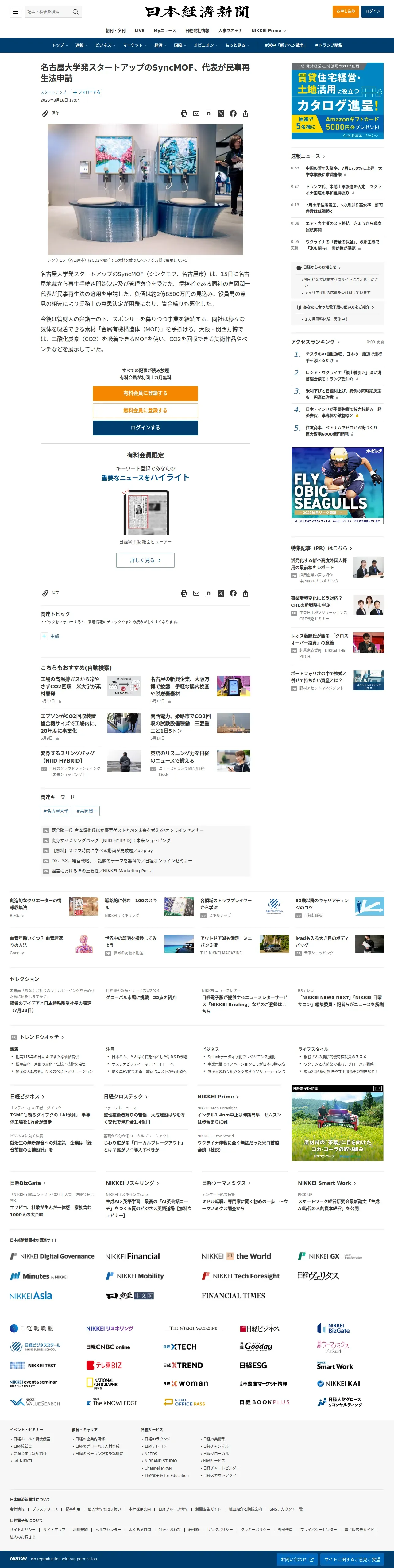Click lower Facebook icon below members box
The height and width of the screenshot is (1568, 394).
pyautogui.click(x=233, y=594)
